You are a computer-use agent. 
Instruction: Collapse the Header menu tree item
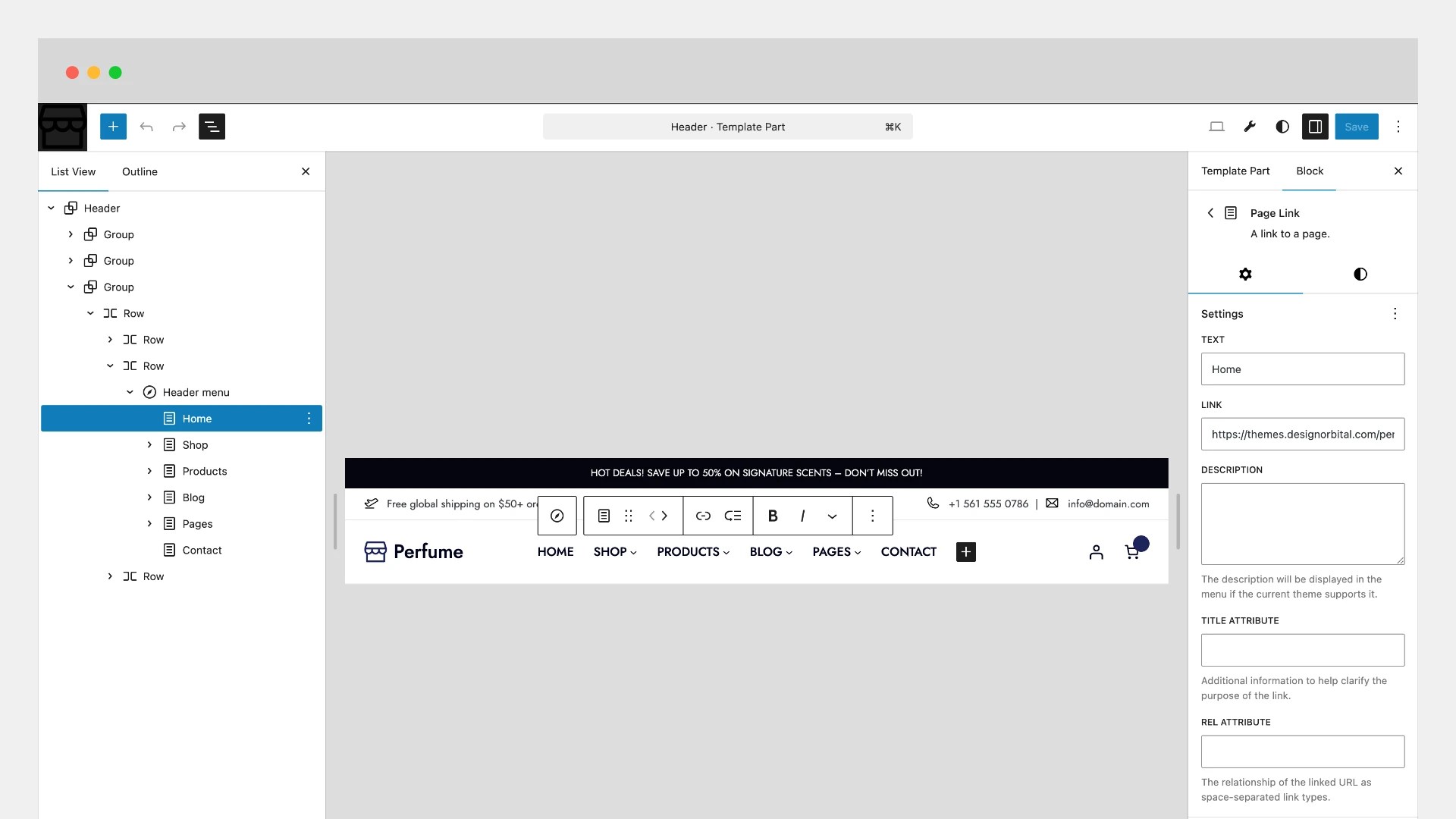(130, 392)
